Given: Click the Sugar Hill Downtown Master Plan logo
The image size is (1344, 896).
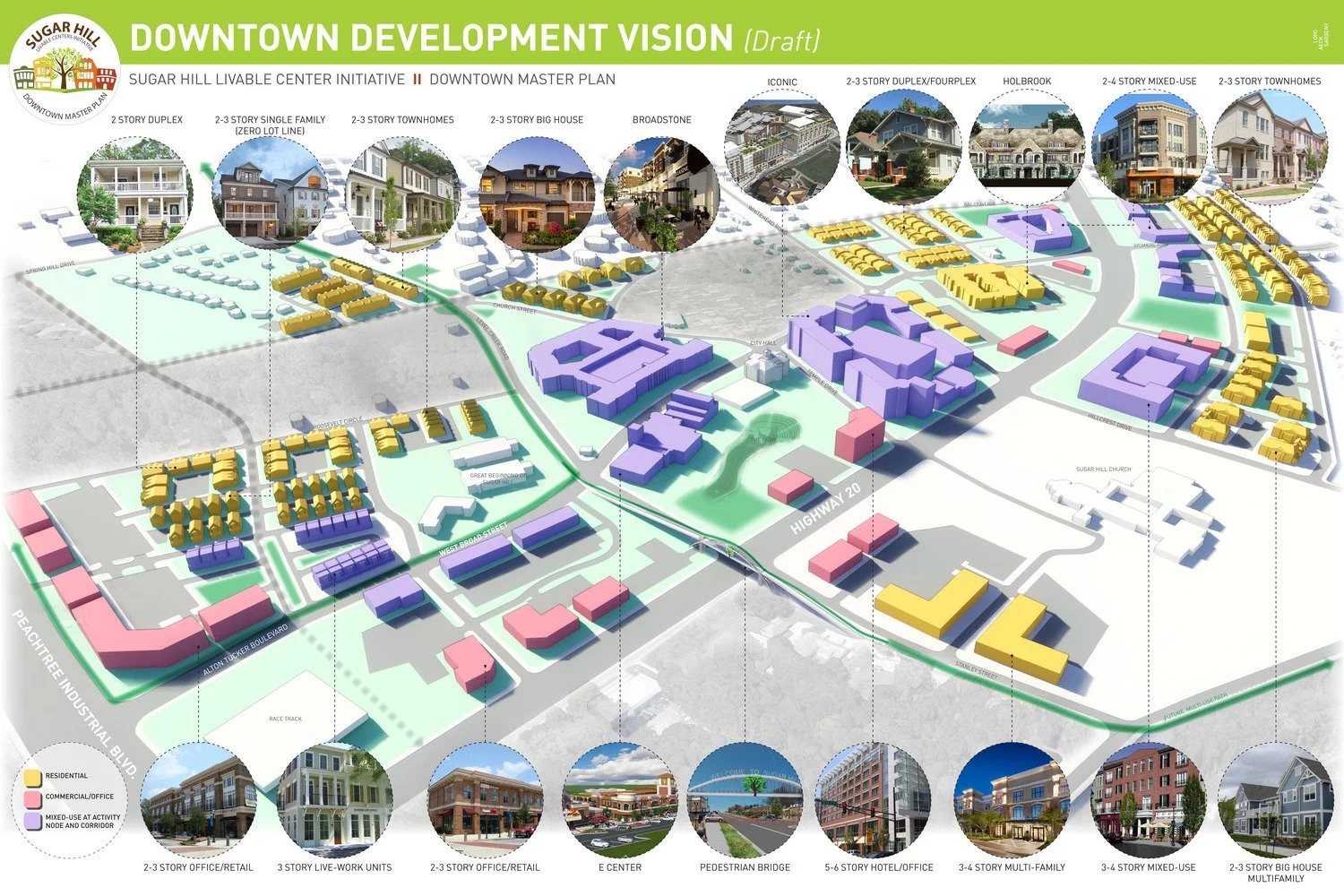Looking at the screenshot, I should click(x=65, y=70).
